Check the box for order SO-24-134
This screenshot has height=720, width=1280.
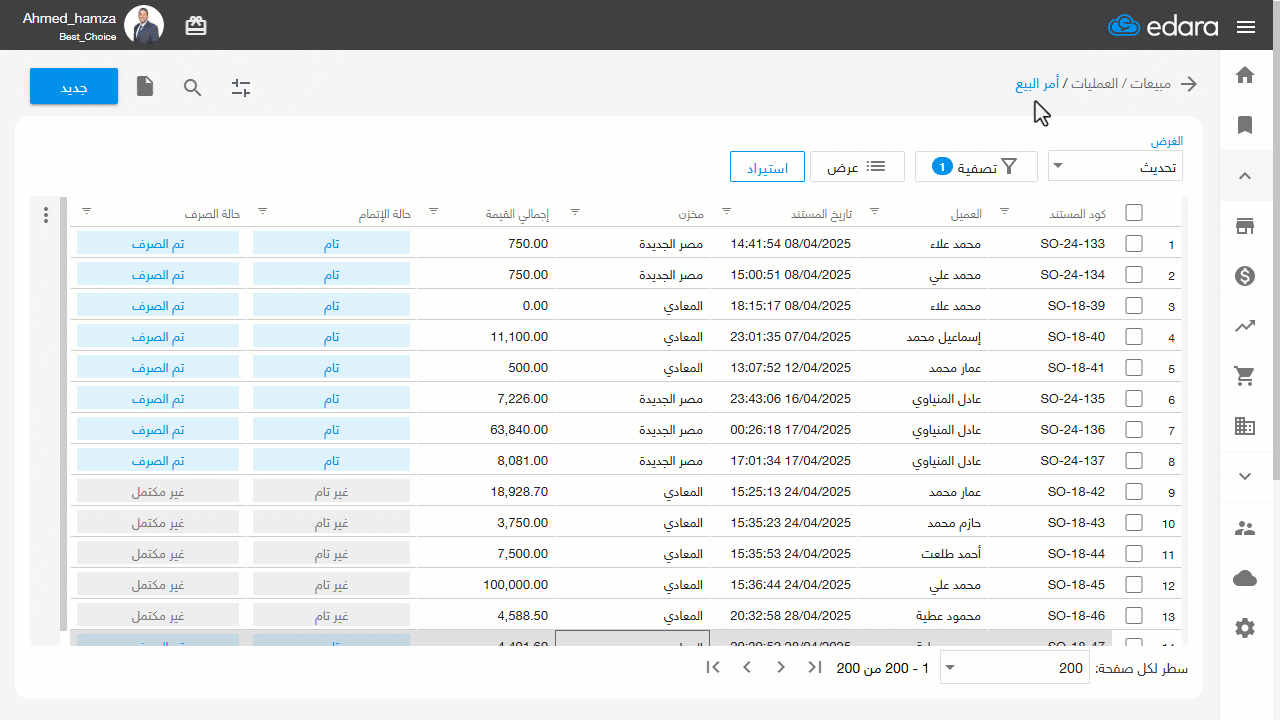1134,274
